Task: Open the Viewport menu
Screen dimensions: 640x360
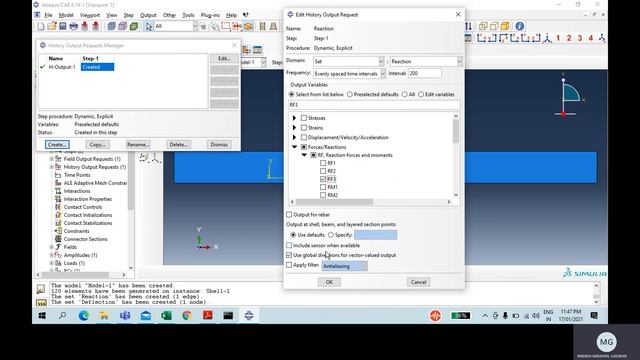Action: [x=90, y=15]
